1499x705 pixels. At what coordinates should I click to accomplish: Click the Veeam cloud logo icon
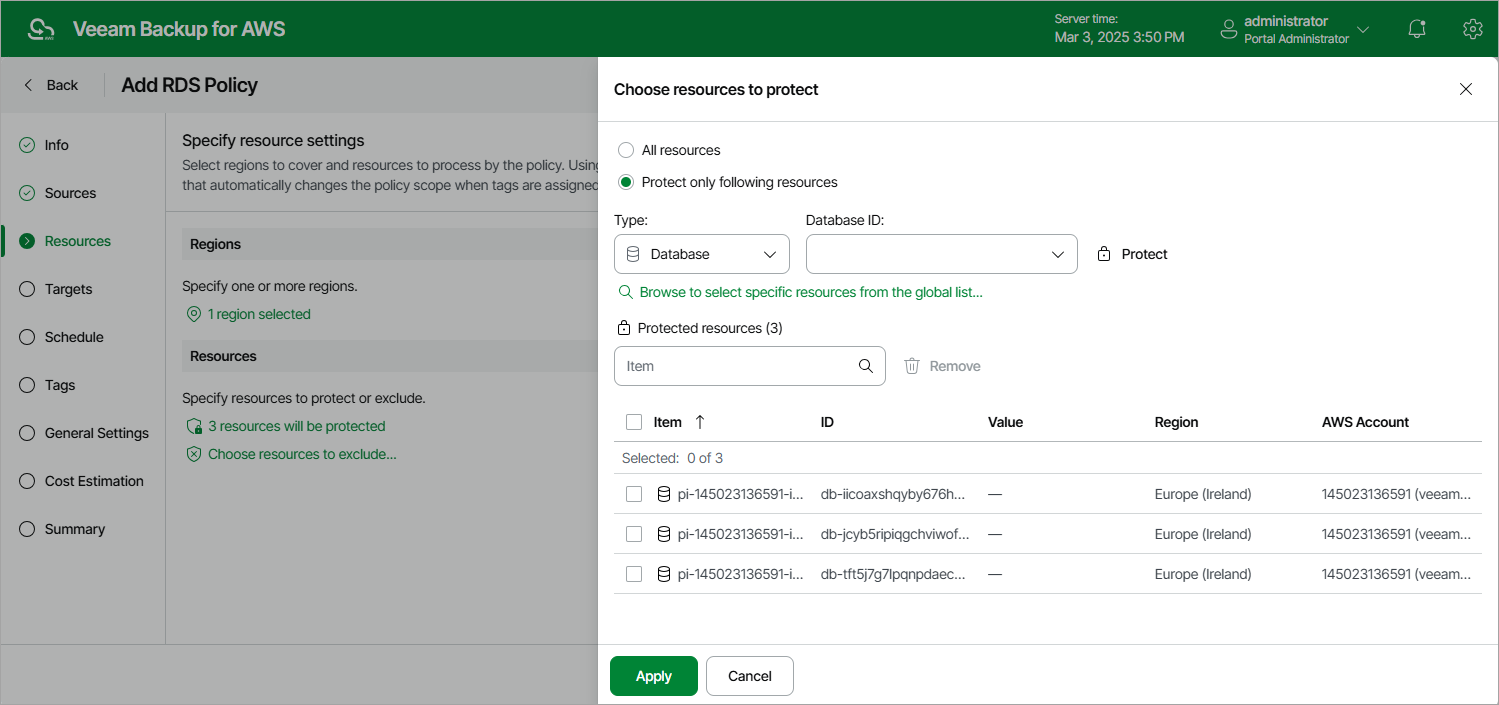[41, 29]
